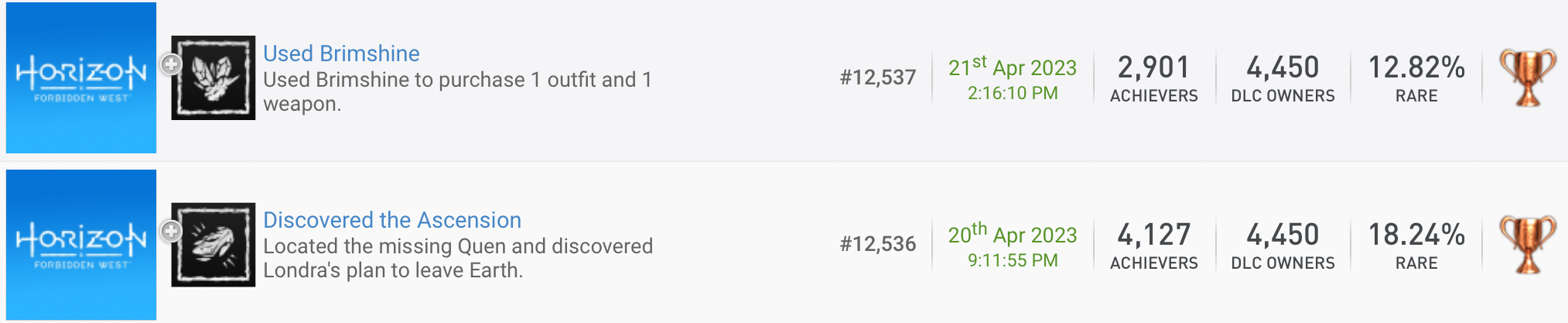Click trophy number #12,537
This screenshot has width=1568, height=323.
click(x=878, y=77)
